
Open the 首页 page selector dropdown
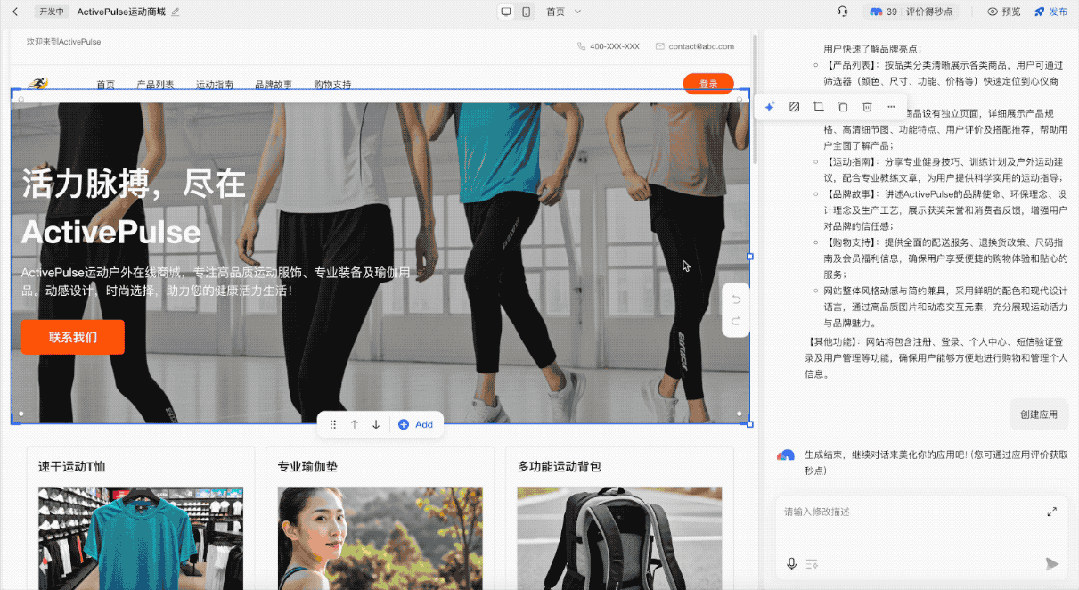pyautogui.click(x=560, y=11)
